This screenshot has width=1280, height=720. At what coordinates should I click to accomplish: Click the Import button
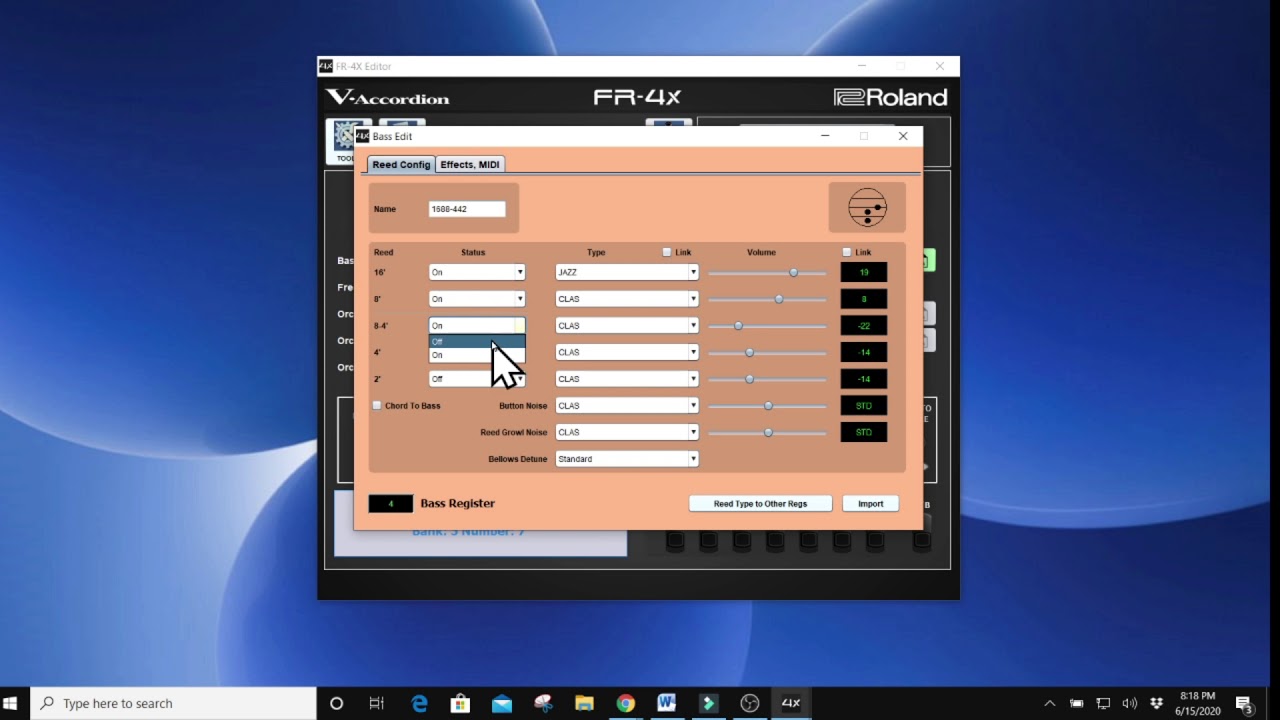[x=870, y=503]
